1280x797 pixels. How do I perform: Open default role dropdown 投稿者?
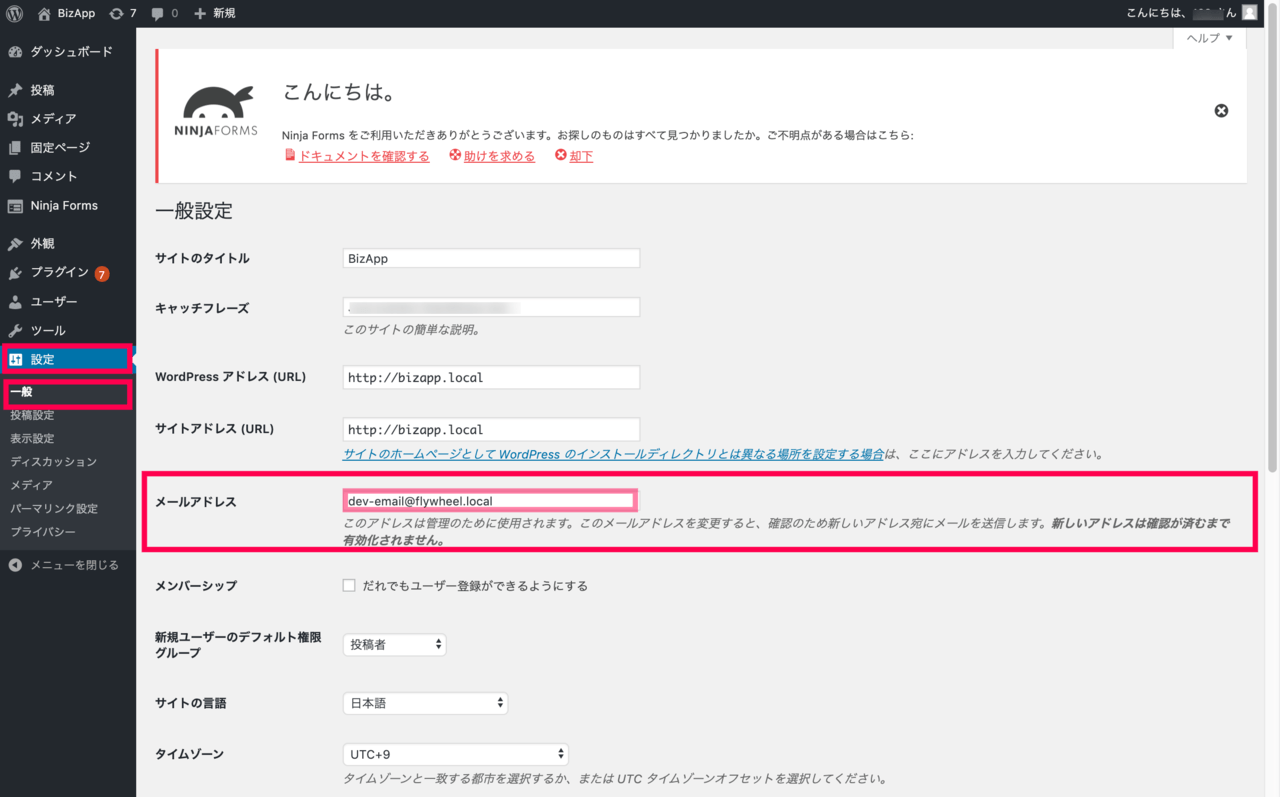click(394, 645)
